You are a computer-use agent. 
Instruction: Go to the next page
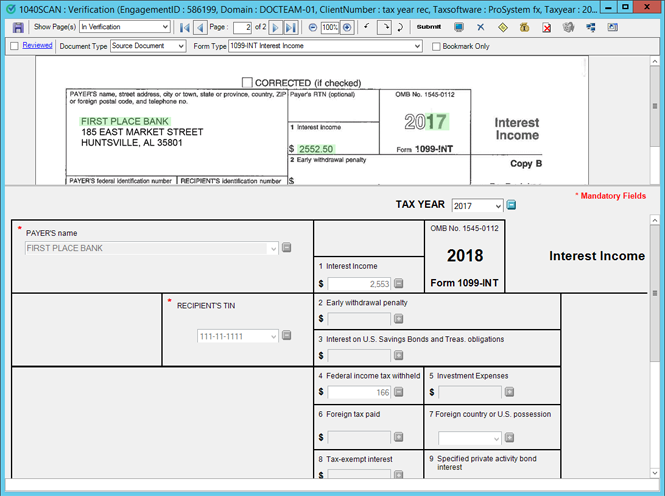pos(275,28)
